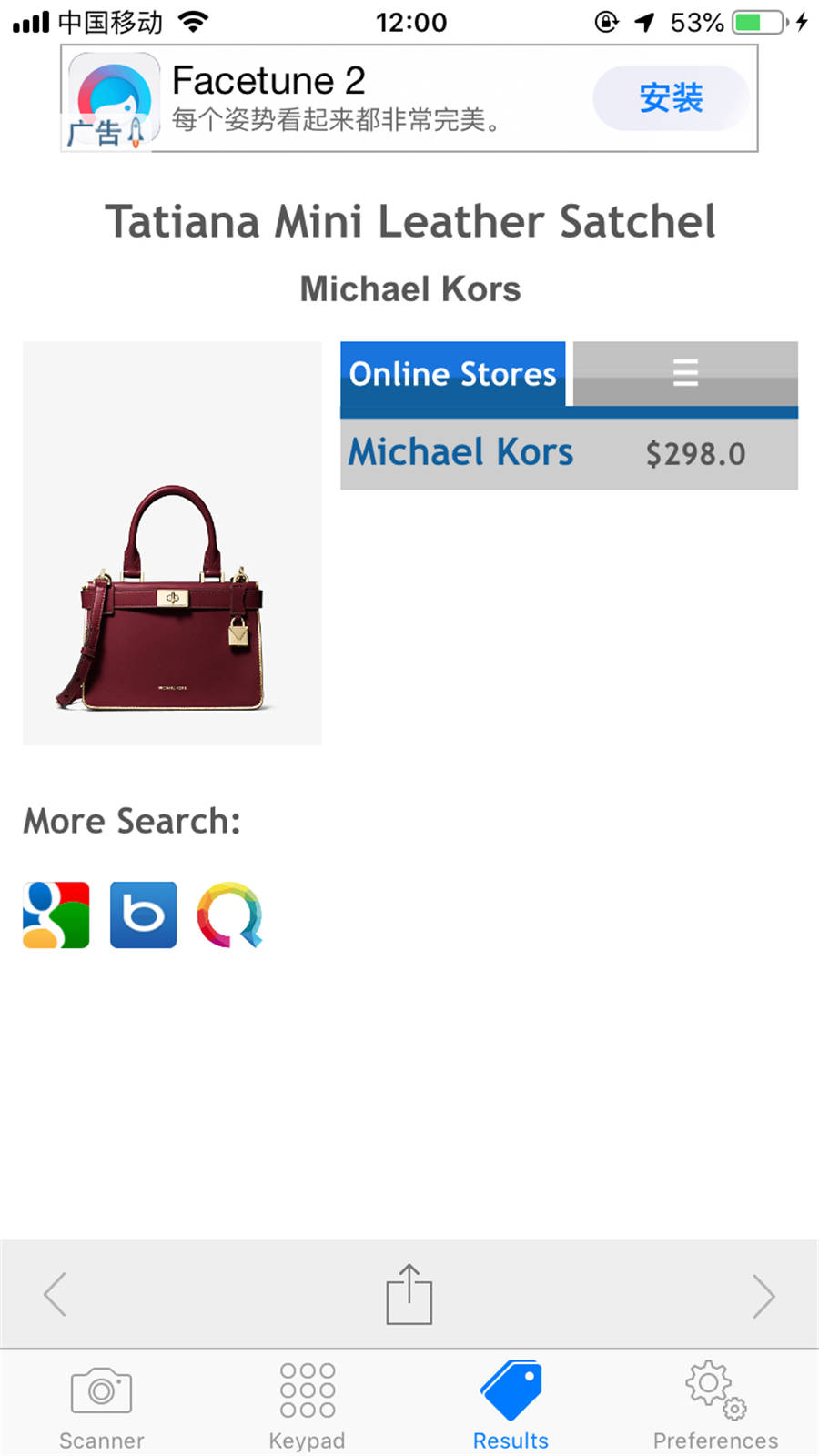Image resolution: width=819 pixels, height=1456 pixels.
Task: Tap the Facetune 2 ad title
Action: [268, 81]
